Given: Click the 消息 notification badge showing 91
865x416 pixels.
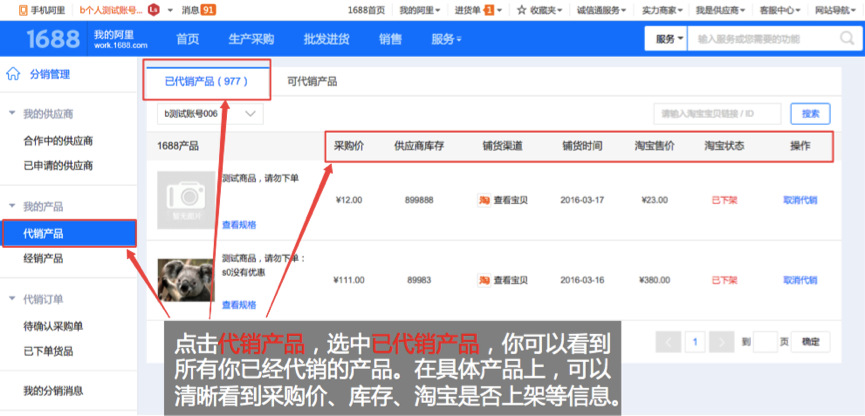Looking at the screenshot, I should (208, 10).
